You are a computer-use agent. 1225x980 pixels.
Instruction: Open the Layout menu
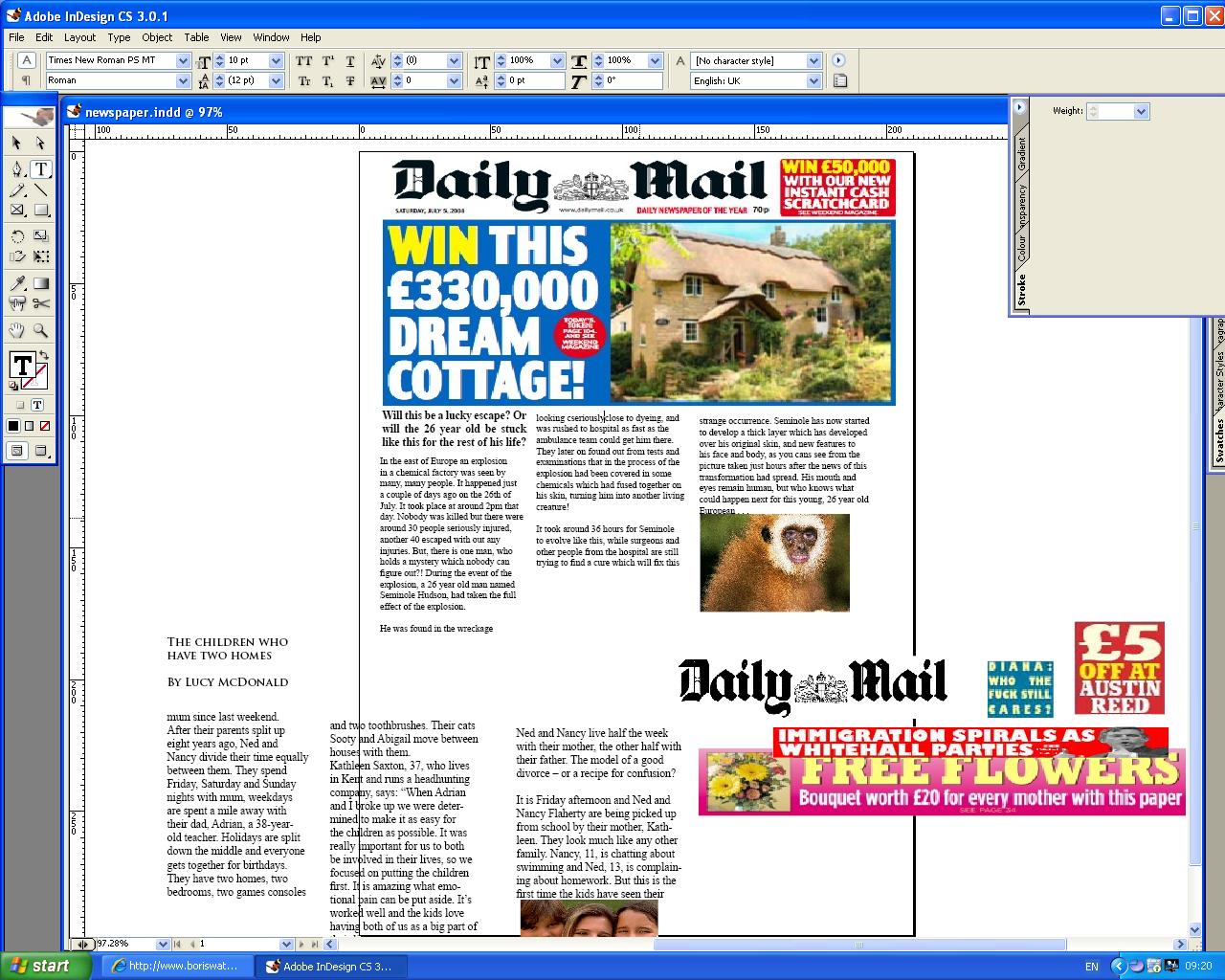pos(79,37)
